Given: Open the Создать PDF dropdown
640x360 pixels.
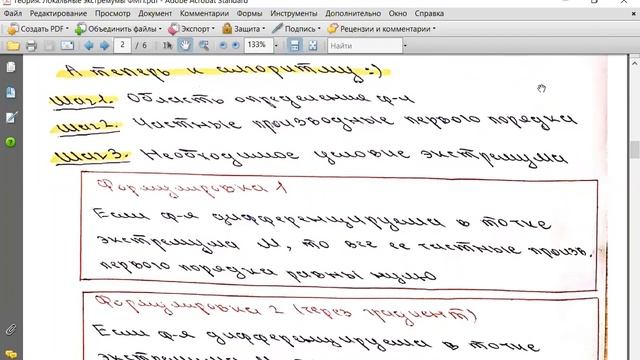Looking at the screenshot, I should coord(38,29).
